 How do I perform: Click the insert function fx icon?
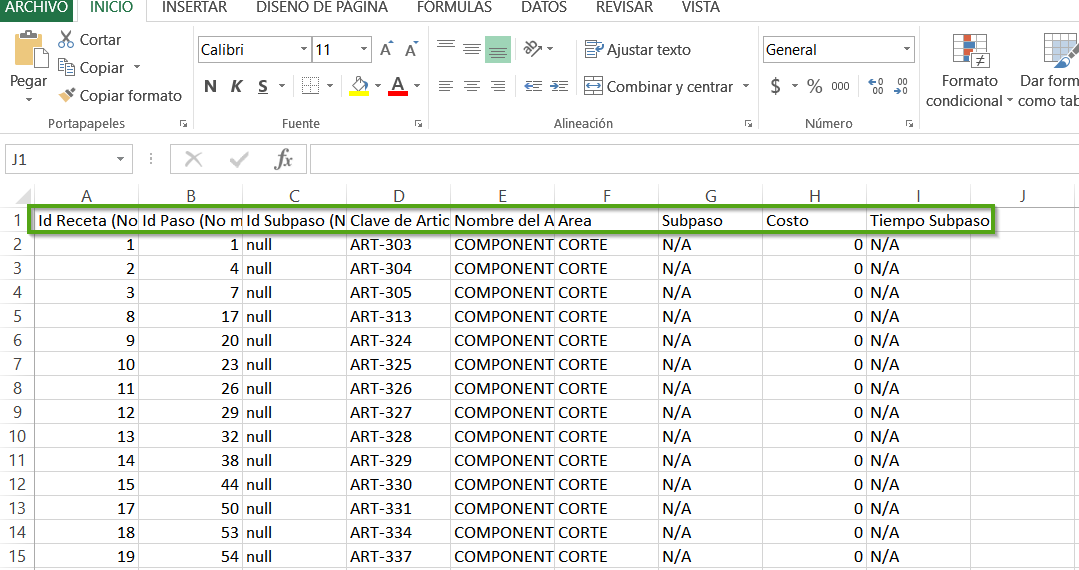[284, 159]
